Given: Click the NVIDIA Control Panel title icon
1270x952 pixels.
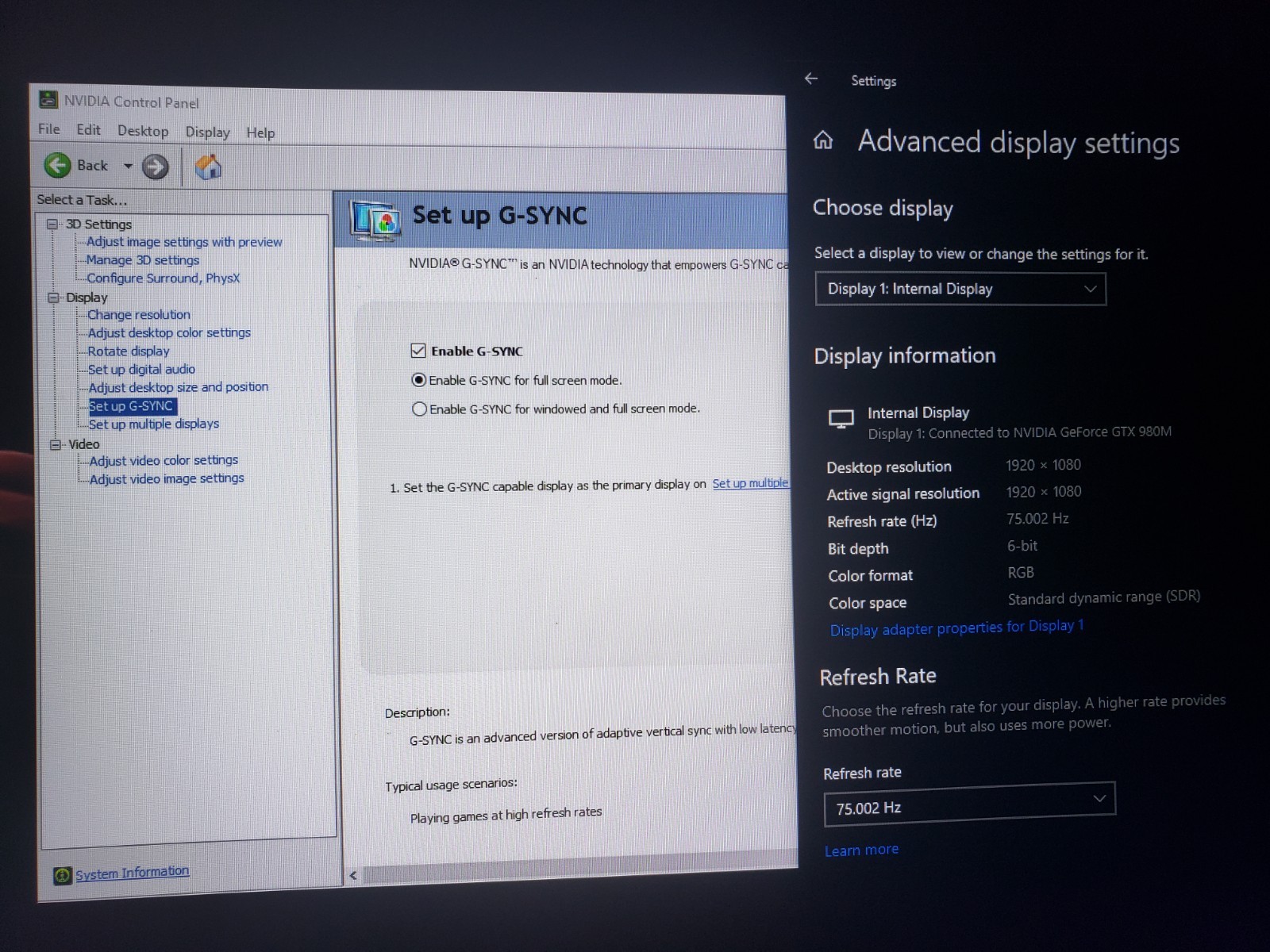Looking at the screenshot, I should pos(48,100).
